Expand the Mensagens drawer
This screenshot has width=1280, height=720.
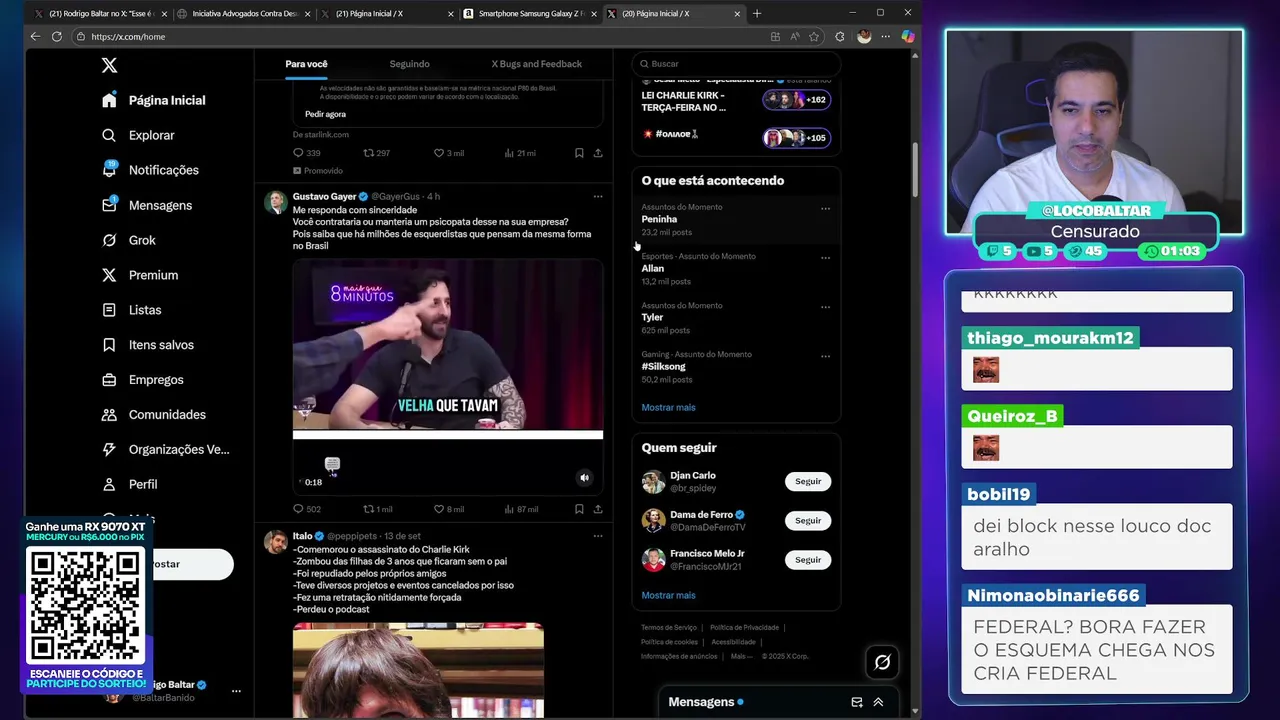pos(878,702)
